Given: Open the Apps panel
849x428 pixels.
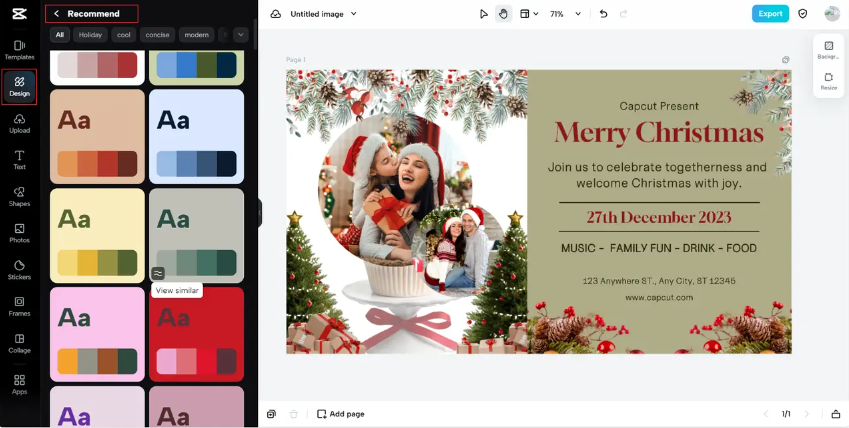Looking at the screenshot, I should pos(19,384).
